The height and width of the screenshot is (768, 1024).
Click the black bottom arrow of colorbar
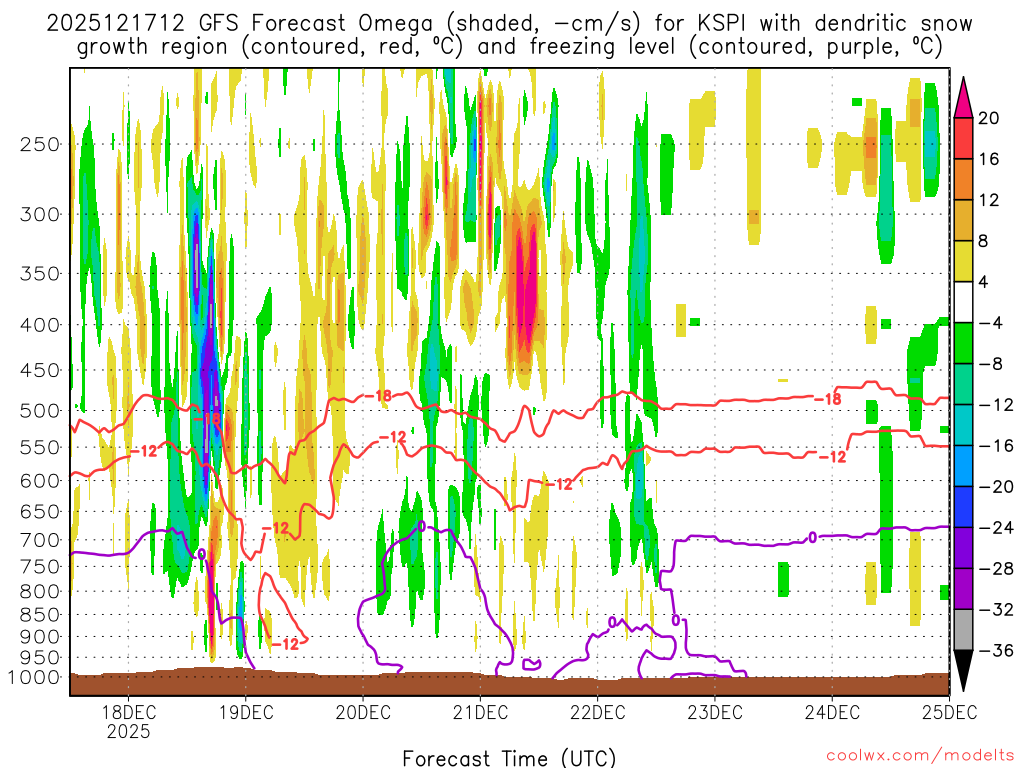[963, 671]
